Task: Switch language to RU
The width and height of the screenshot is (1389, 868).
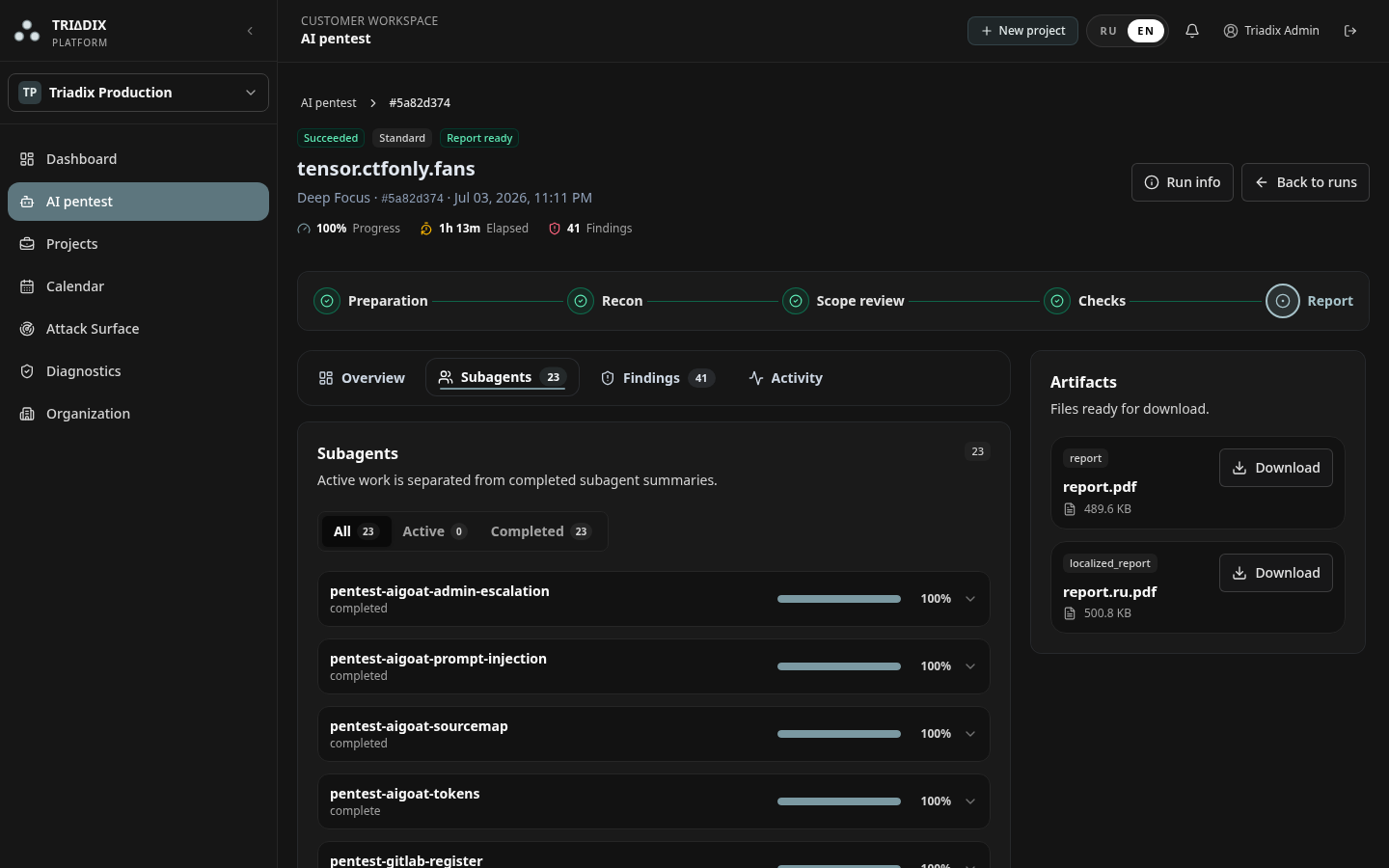Action: click(x=1108, y=31)
